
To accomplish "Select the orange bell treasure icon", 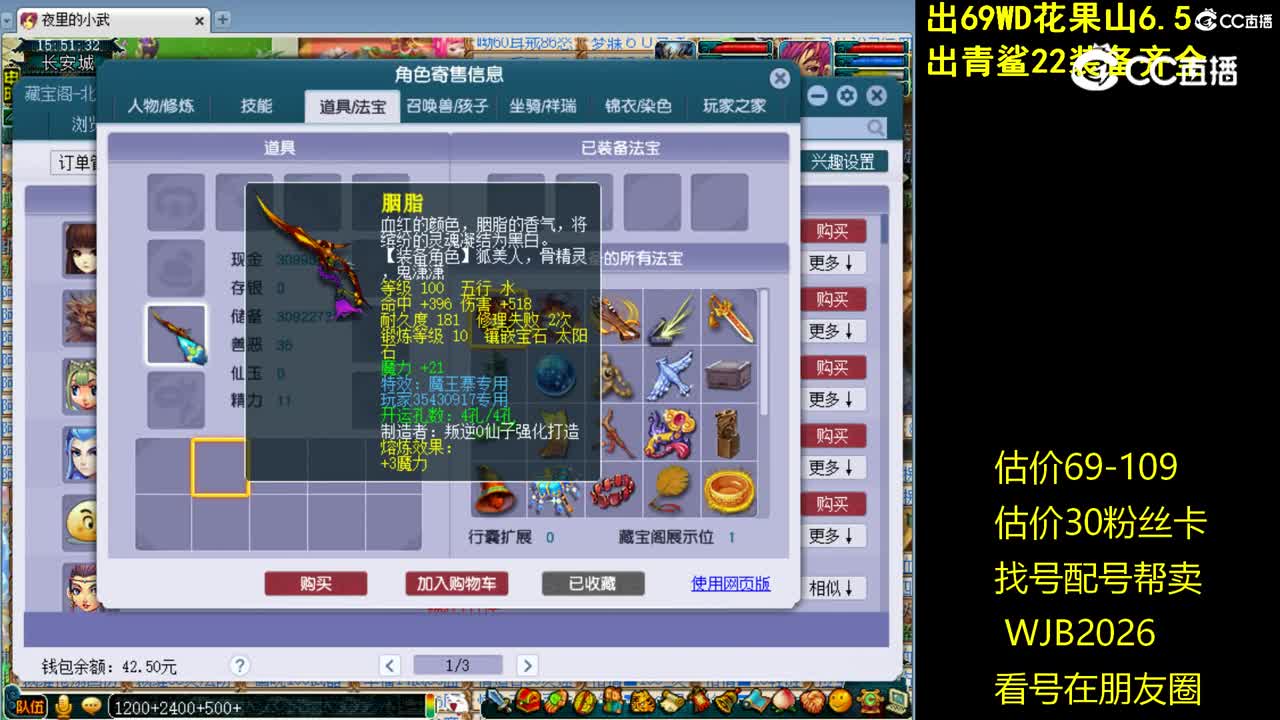I will click(497, 491).
